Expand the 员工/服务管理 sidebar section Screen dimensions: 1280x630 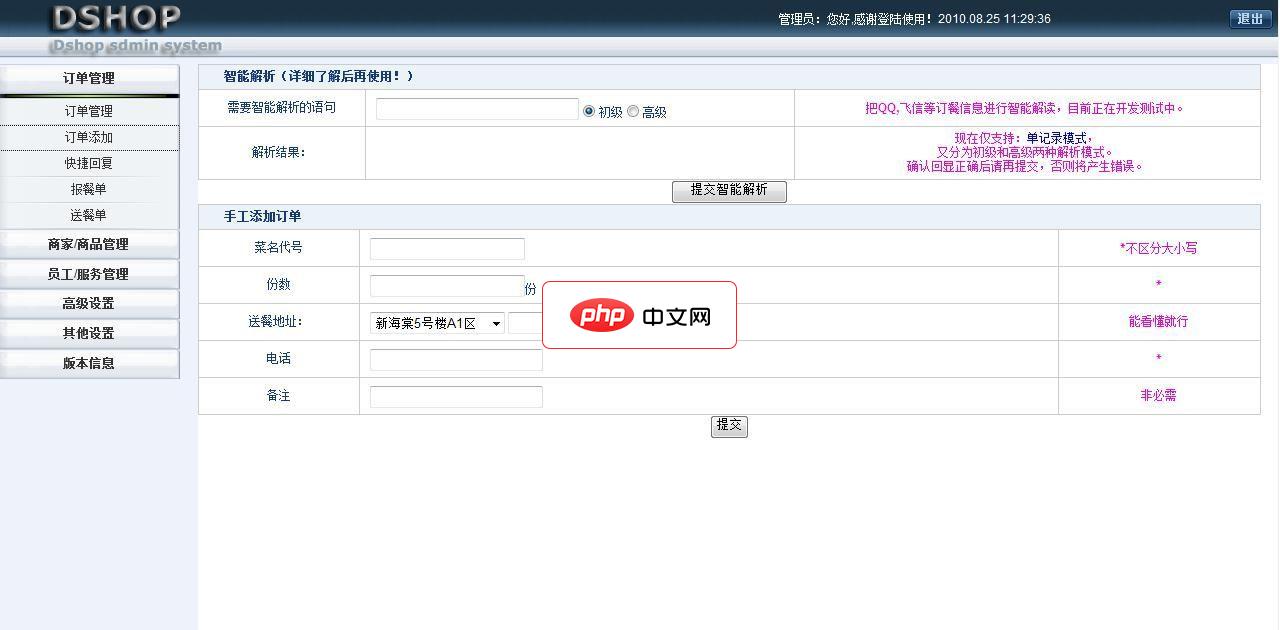pyautogui.click(x=89, y=274)
